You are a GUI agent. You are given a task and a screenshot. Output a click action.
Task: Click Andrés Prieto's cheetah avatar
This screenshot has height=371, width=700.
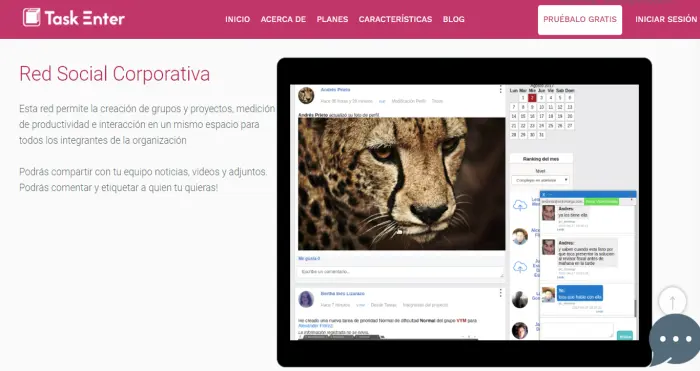(306, 96)
